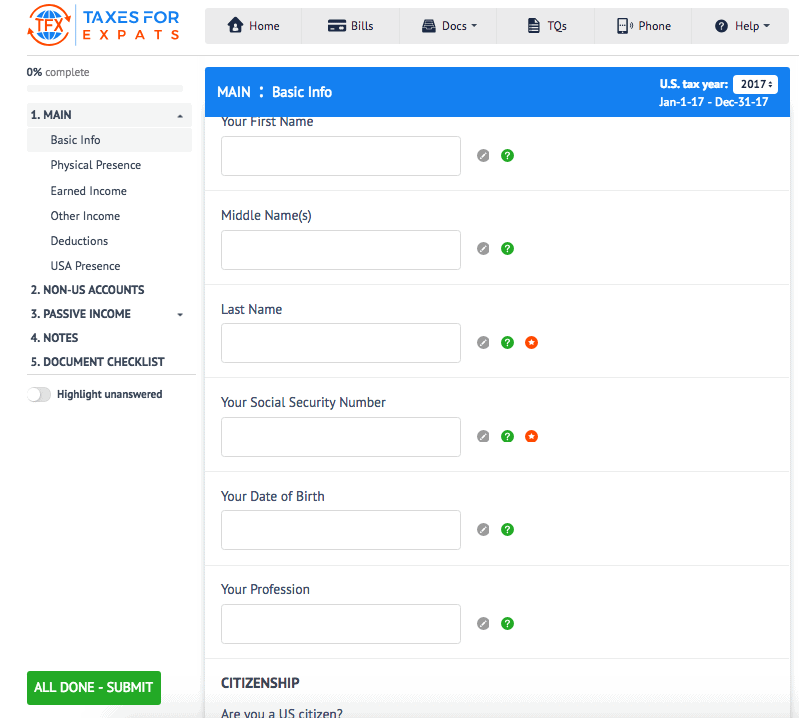Viewport: 799px width, 718px height.
Task: Click the Taxes For Expats logo
Action: (x=103, y=25)
